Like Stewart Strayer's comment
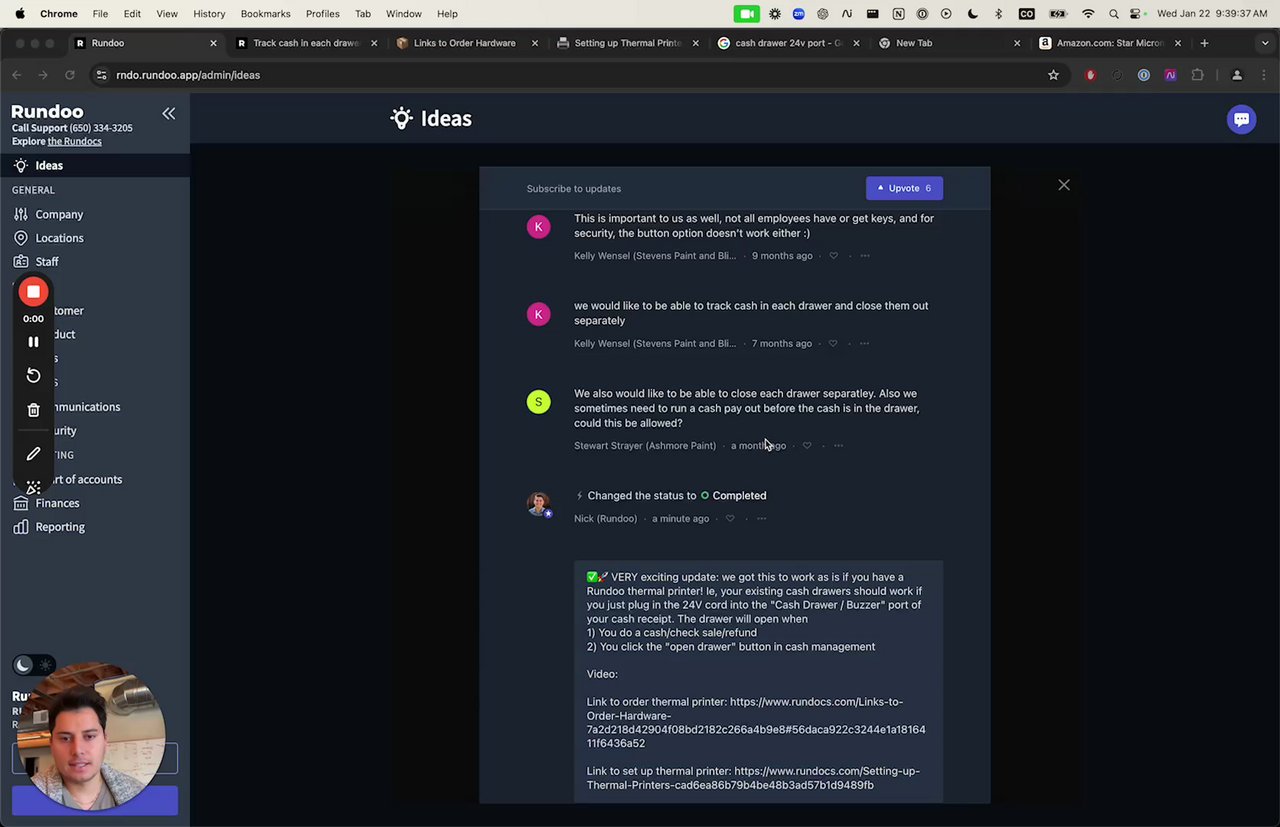Viewport: 1280px width, 827px height. pos(807,446)
